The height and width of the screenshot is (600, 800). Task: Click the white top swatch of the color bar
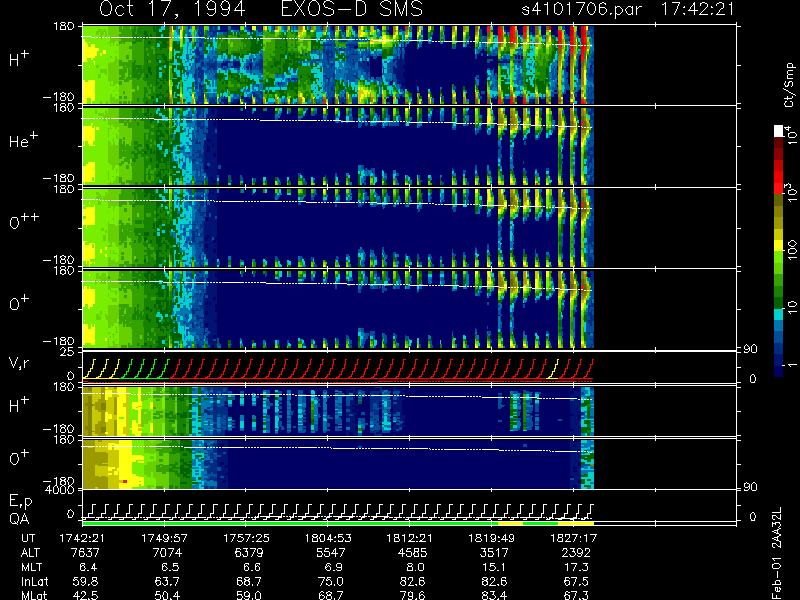(779, 131)
